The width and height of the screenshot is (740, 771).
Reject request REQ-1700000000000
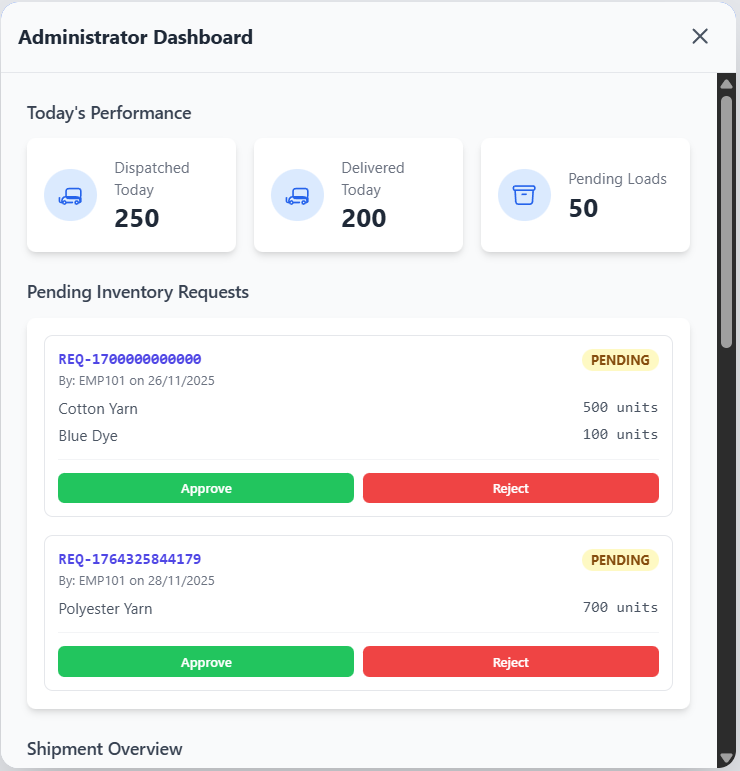click(x=510, y=488)
